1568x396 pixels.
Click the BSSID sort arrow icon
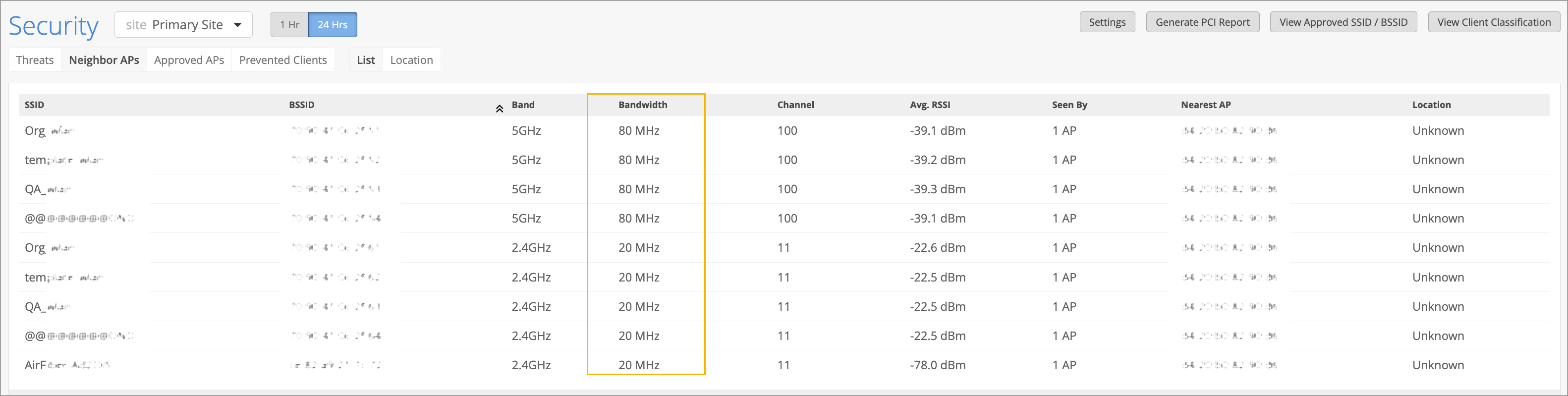[499, 109]
